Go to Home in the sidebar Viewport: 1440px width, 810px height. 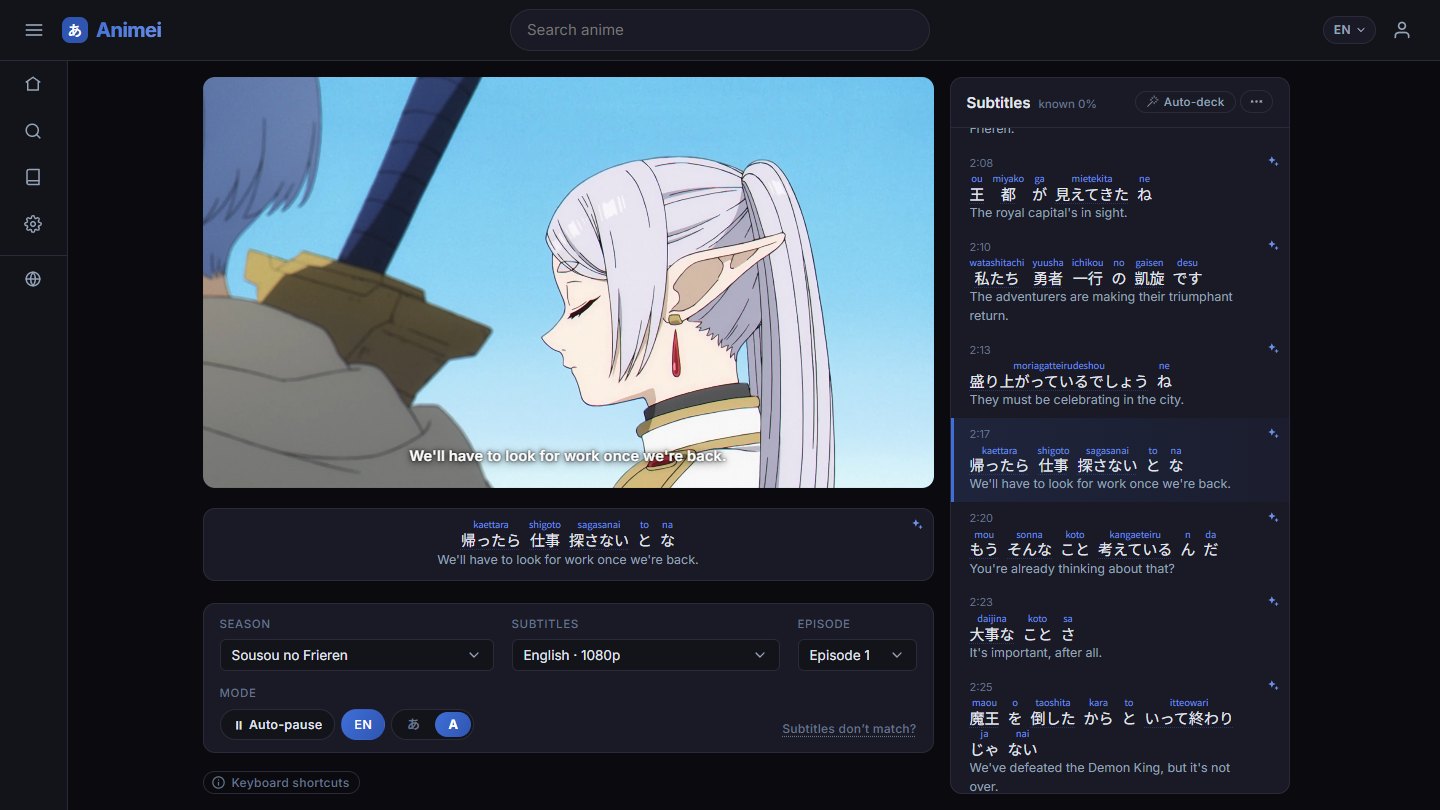coord(33,84)
